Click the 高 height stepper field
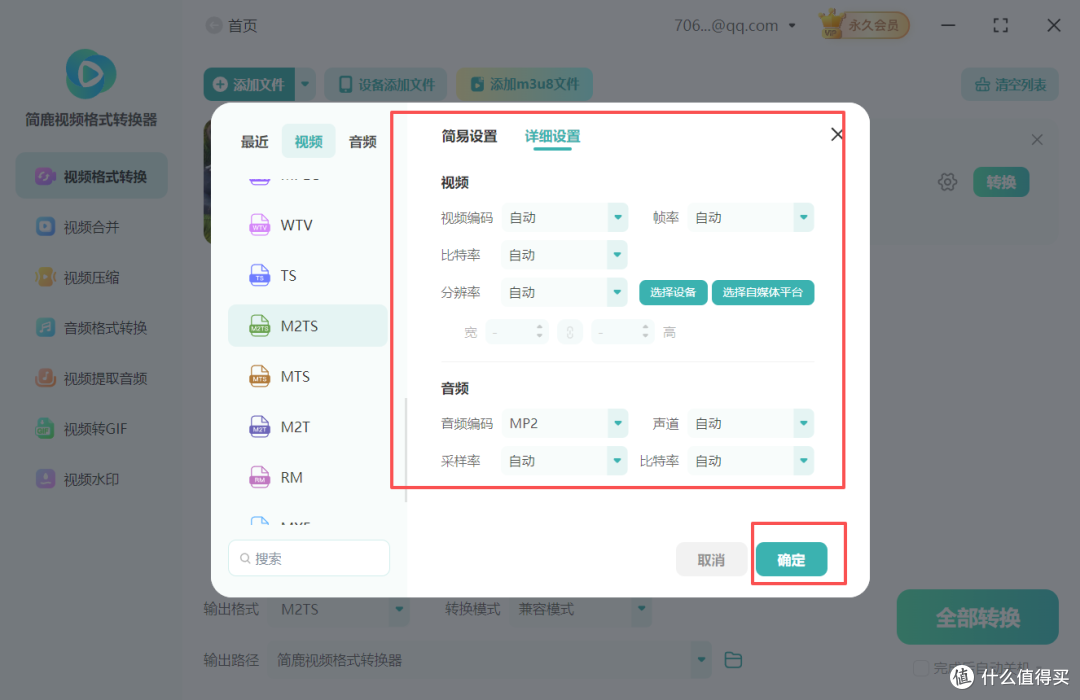The width and height of the screenshot is (1080, 700). (x=623, y=333)
